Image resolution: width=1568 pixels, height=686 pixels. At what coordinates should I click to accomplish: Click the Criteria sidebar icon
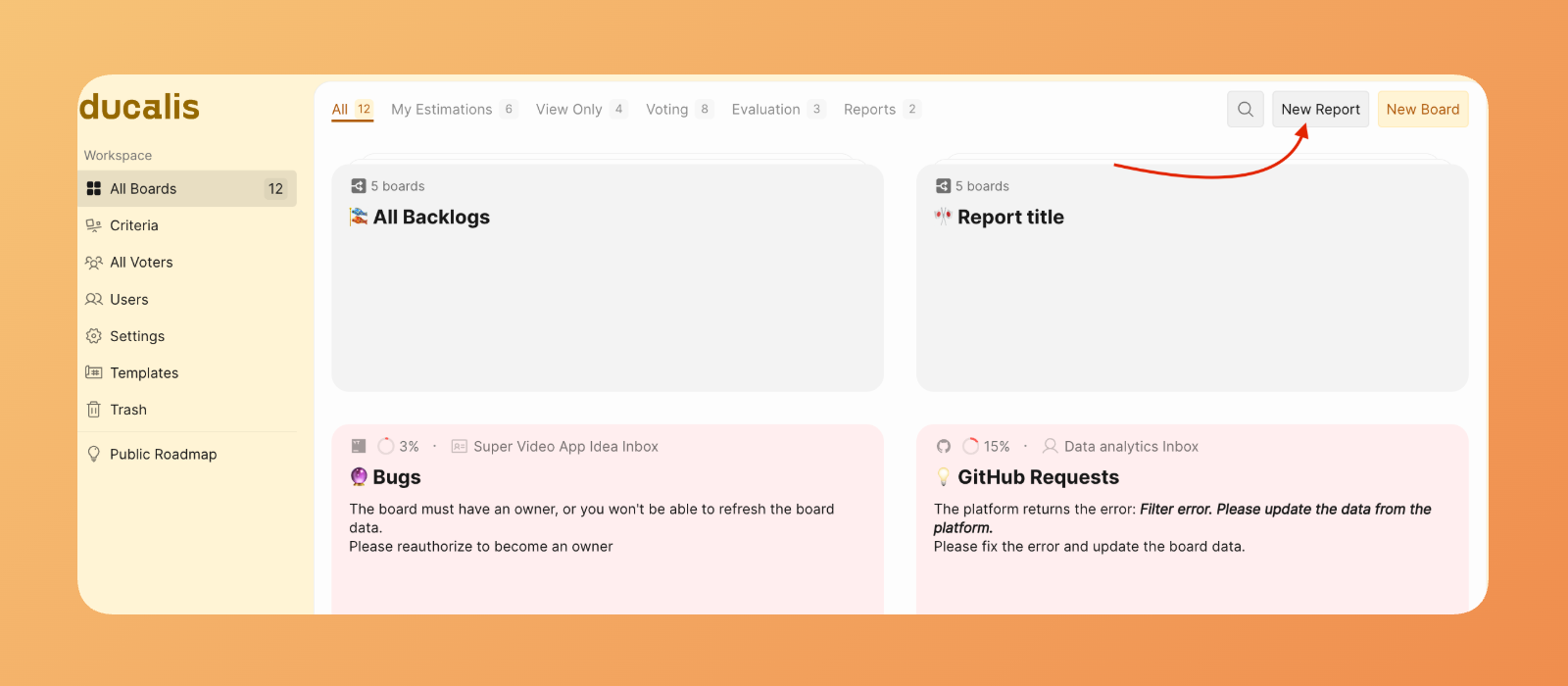[94, 225]
